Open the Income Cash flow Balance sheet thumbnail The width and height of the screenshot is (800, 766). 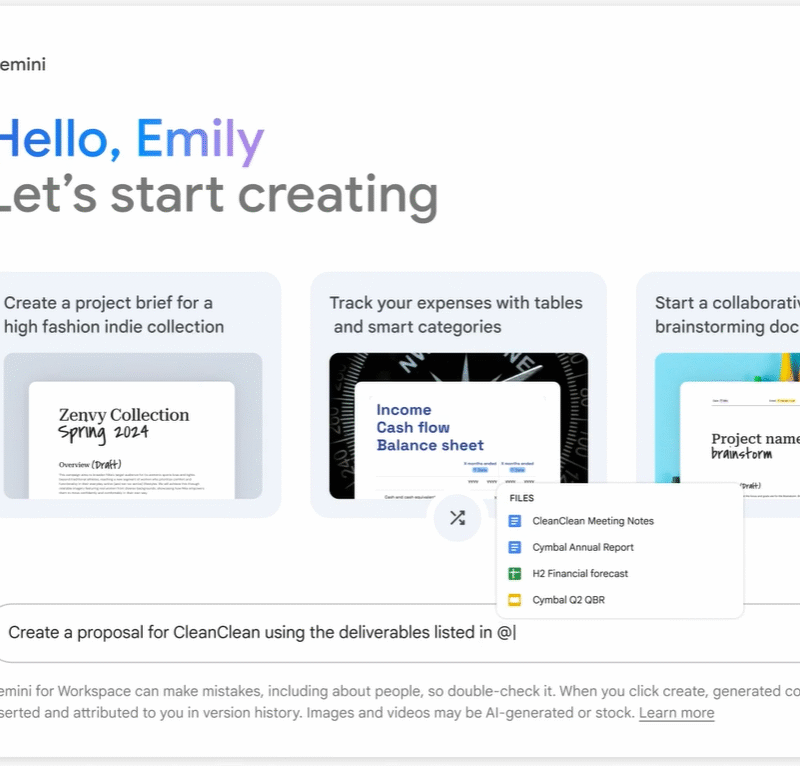pyautogui.click(x=458, y=425)
